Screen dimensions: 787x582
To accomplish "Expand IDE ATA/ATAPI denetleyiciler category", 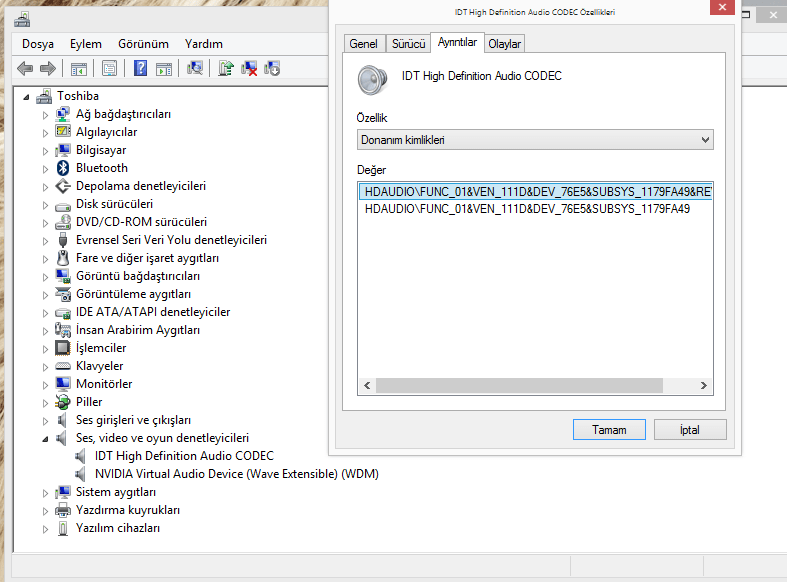I will pyautogui.click(x=45, y=313).
